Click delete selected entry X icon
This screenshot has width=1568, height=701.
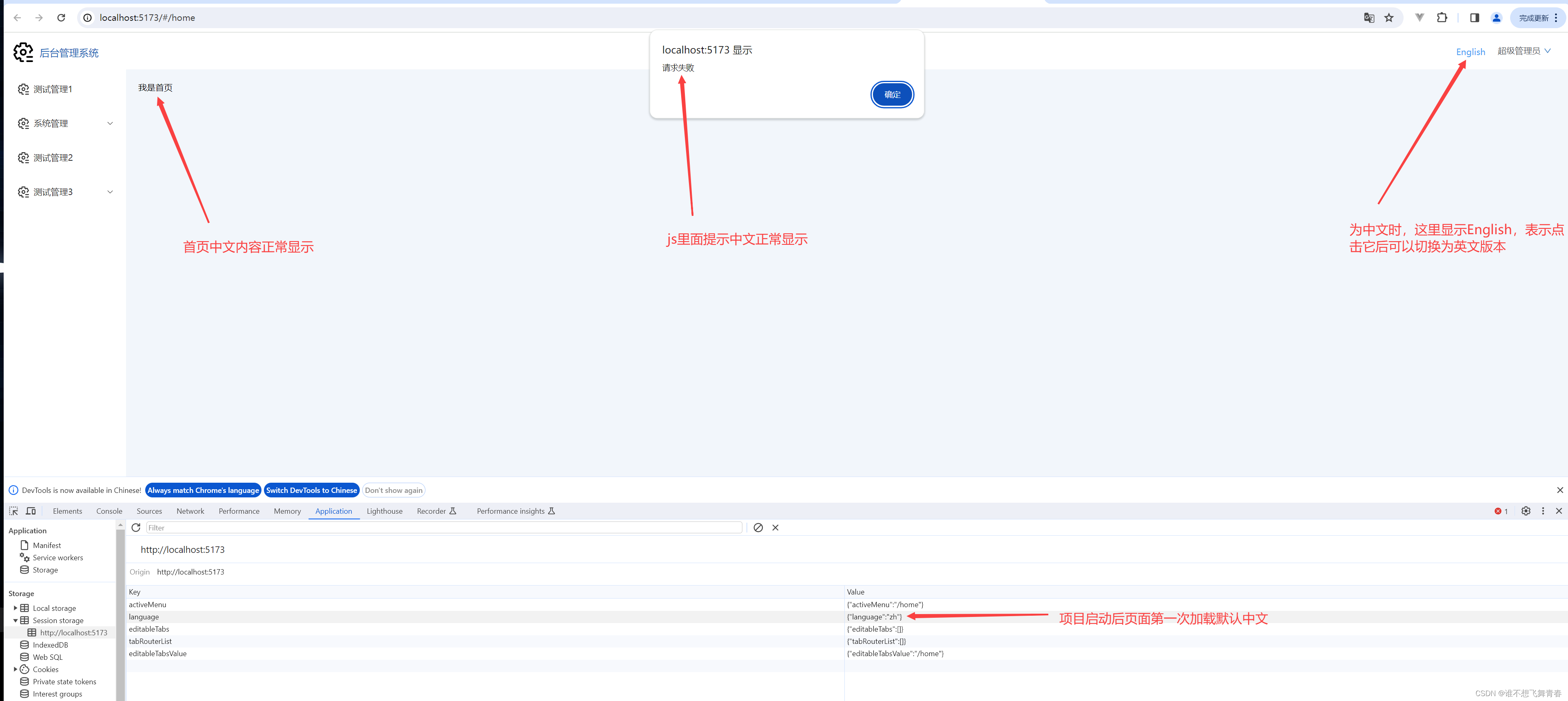[x=775, y=528]
